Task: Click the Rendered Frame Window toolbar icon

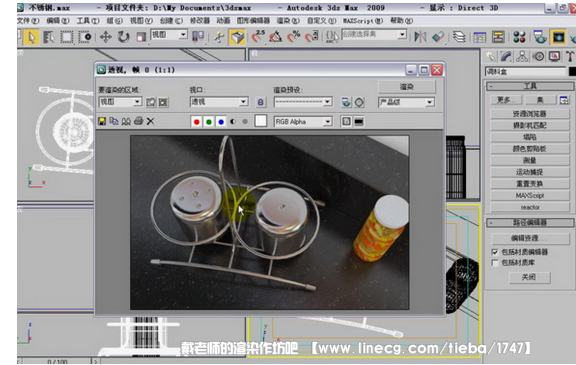Action: click(558, 37)
